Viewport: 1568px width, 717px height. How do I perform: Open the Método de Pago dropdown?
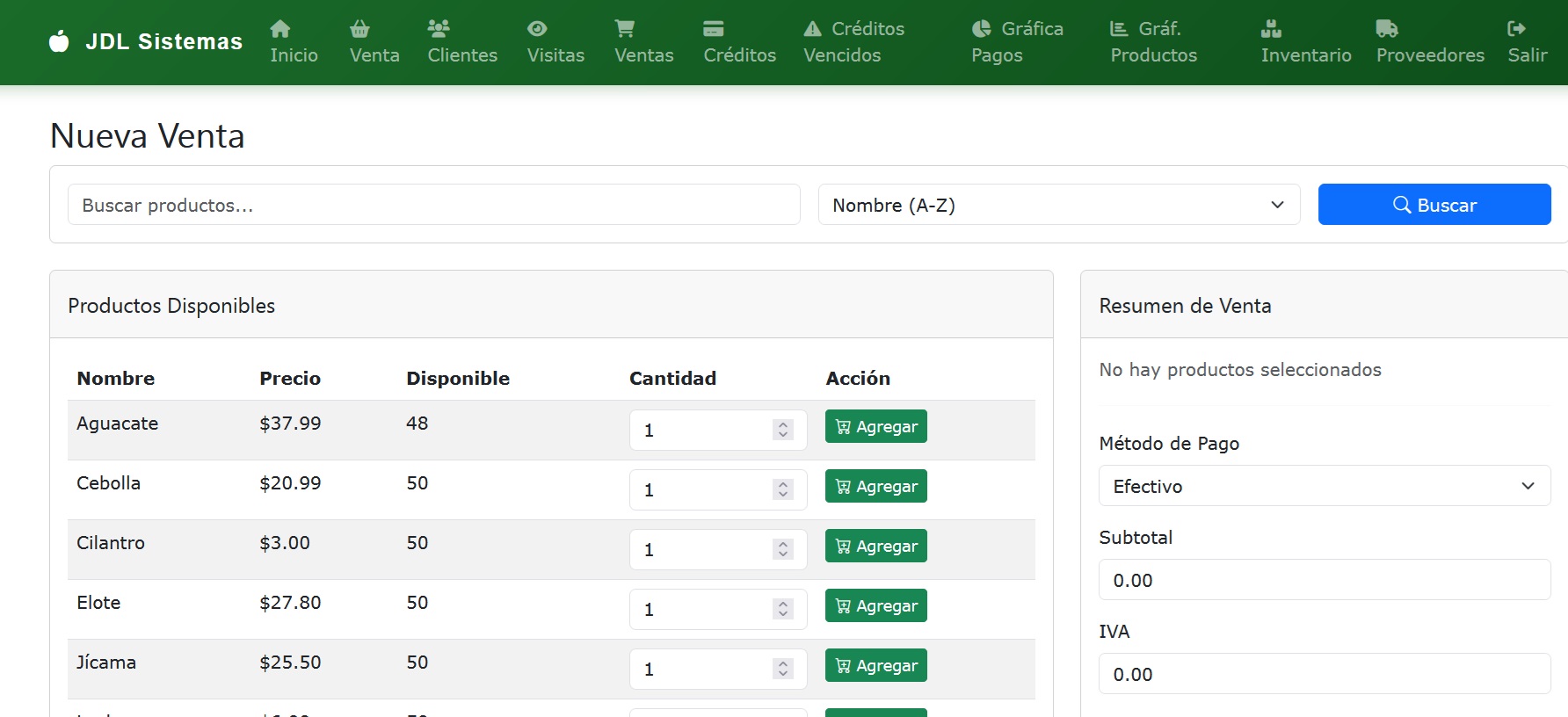point(1324,486)
